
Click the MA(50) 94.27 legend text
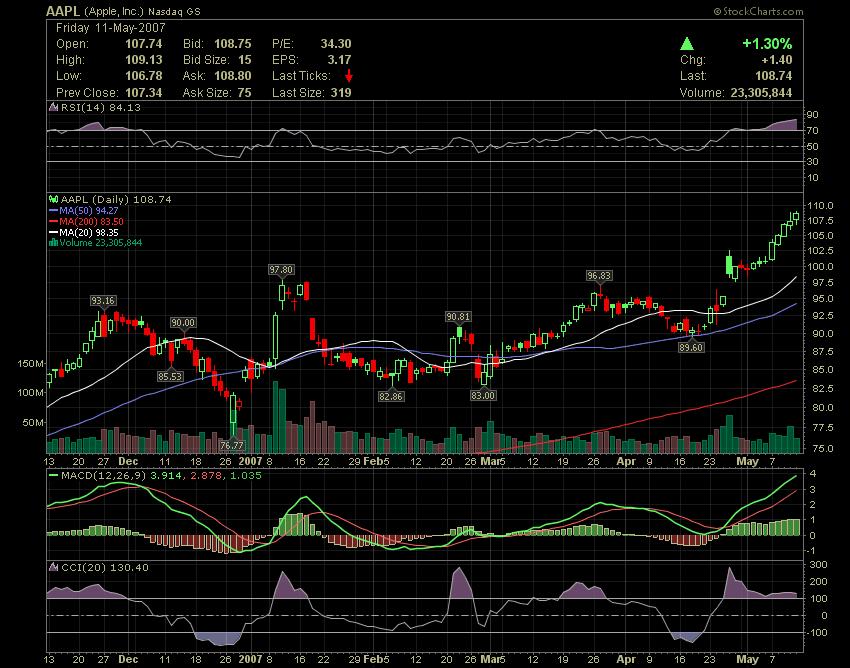coord(89,210)
